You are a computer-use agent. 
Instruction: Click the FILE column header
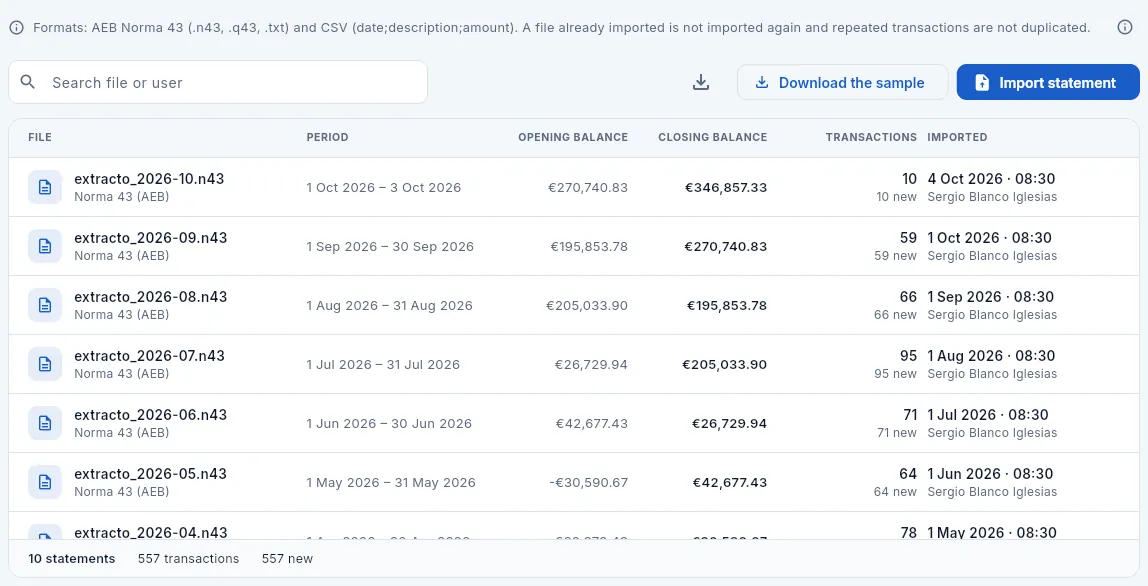40,137
